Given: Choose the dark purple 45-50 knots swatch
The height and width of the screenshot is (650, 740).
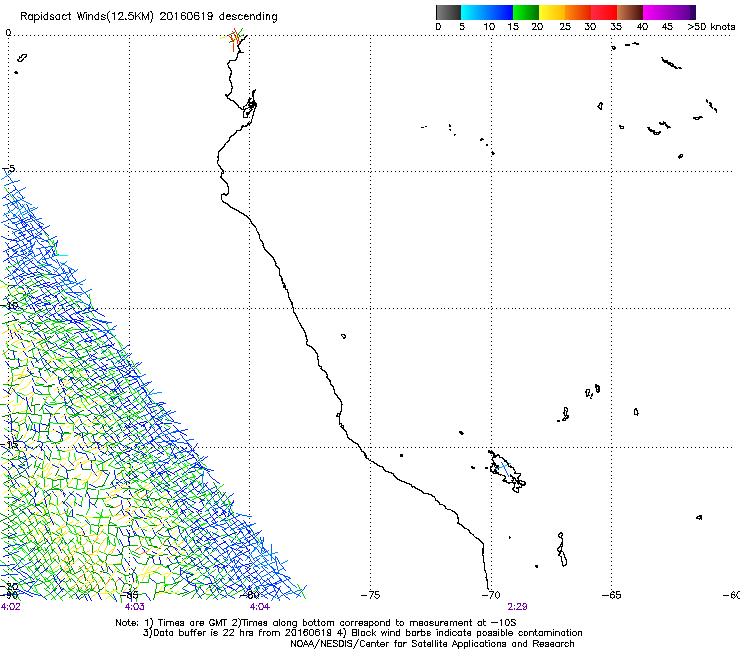Looking at the screenshot, I should (682, 12).
